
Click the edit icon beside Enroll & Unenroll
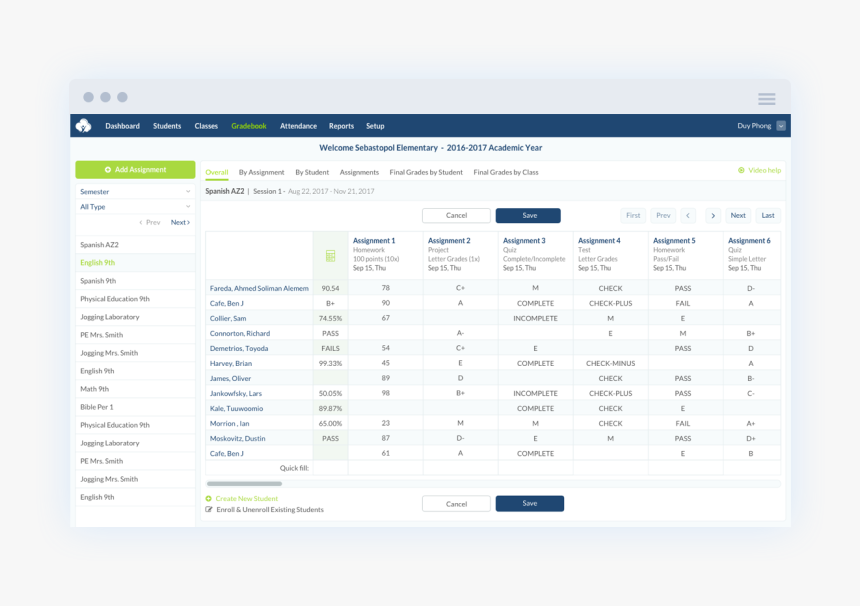click(209, 510)
